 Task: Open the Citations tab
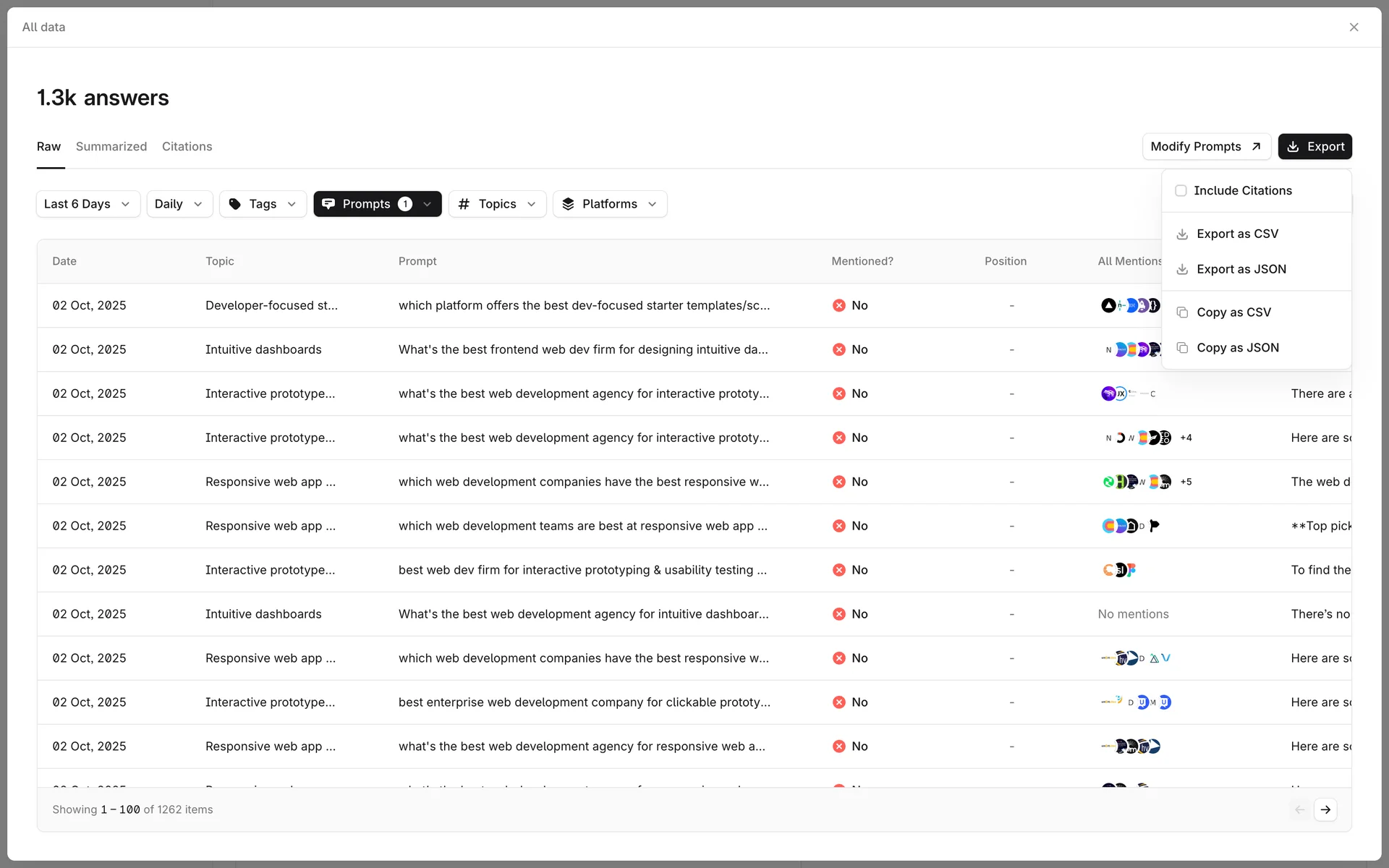click(187, 146)
